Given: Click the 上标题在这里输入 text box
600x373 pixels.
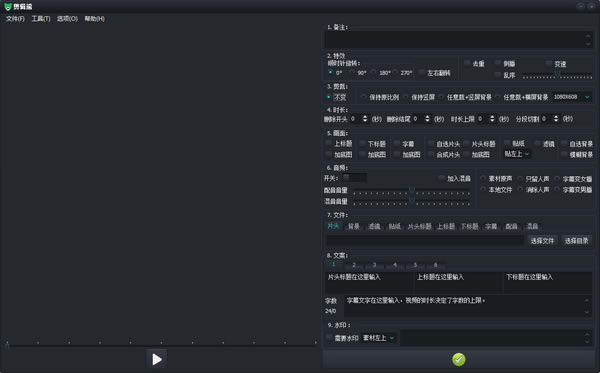Looking at the screenshot, I should (x=458, y=282).
